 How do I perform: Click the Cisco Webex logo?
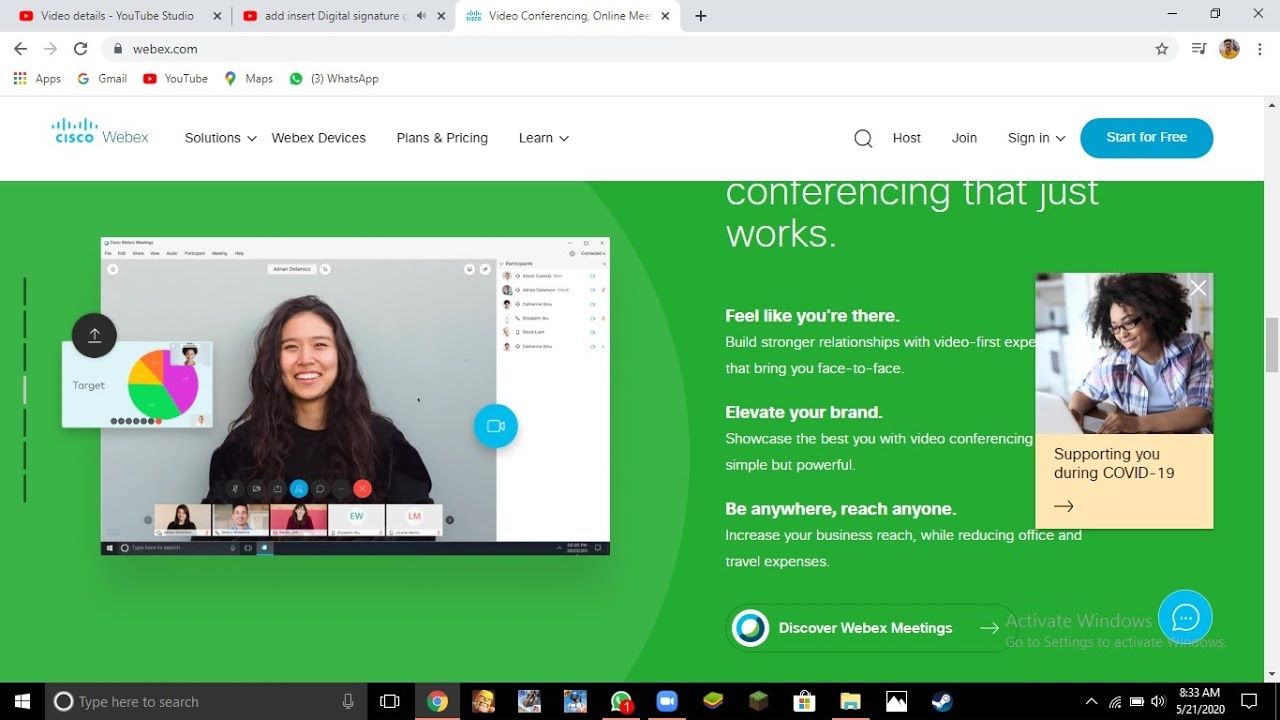[100, 132]
